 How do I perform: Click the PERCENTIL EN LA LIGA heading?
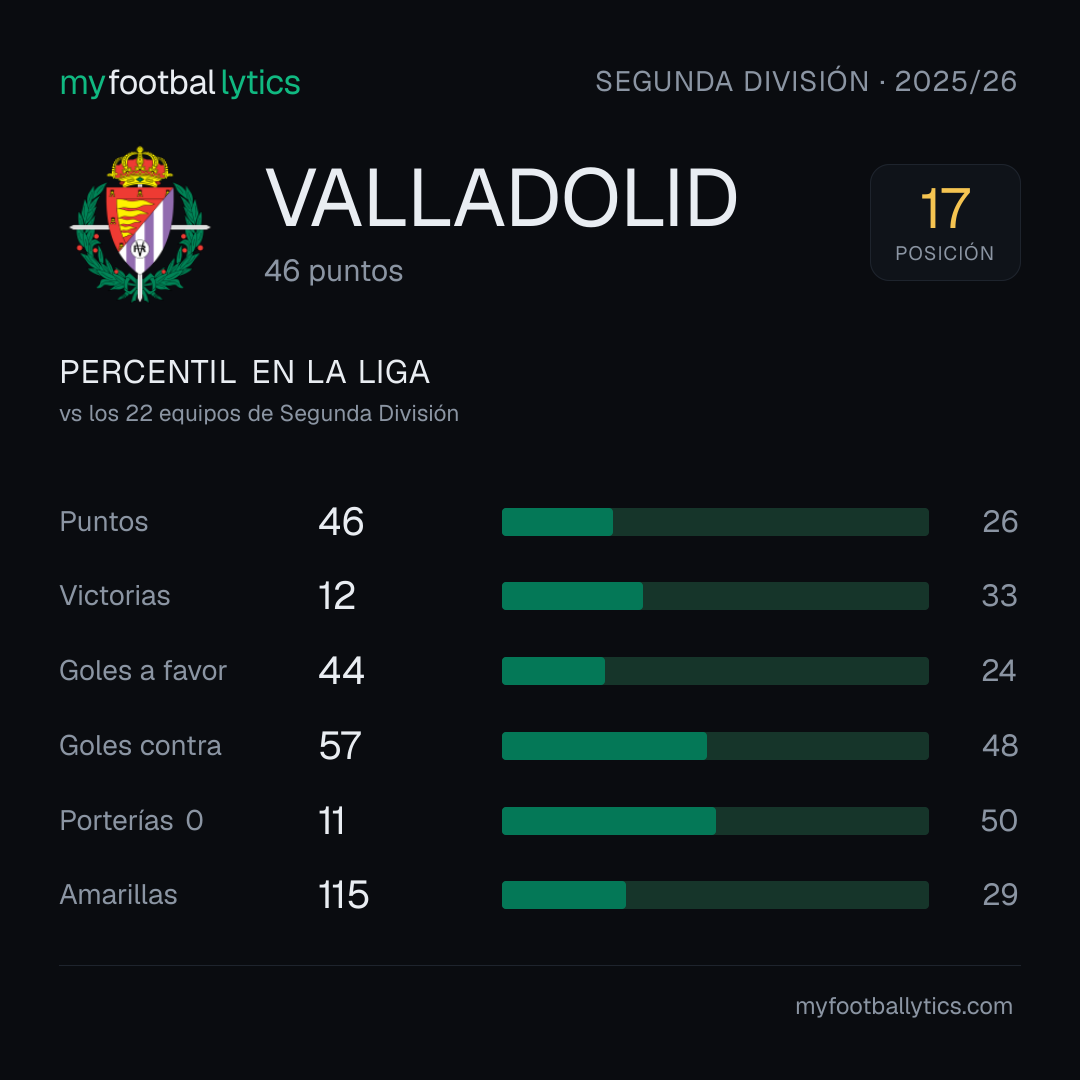pyautogui.click(x=245, y=372)
